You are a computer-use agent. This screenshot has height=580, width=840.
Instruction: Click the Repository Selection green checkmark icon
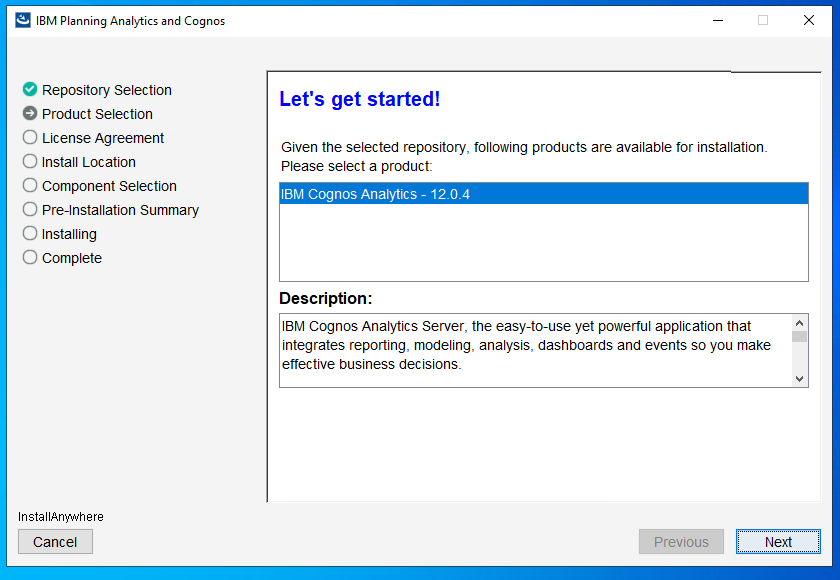[30, 89]
